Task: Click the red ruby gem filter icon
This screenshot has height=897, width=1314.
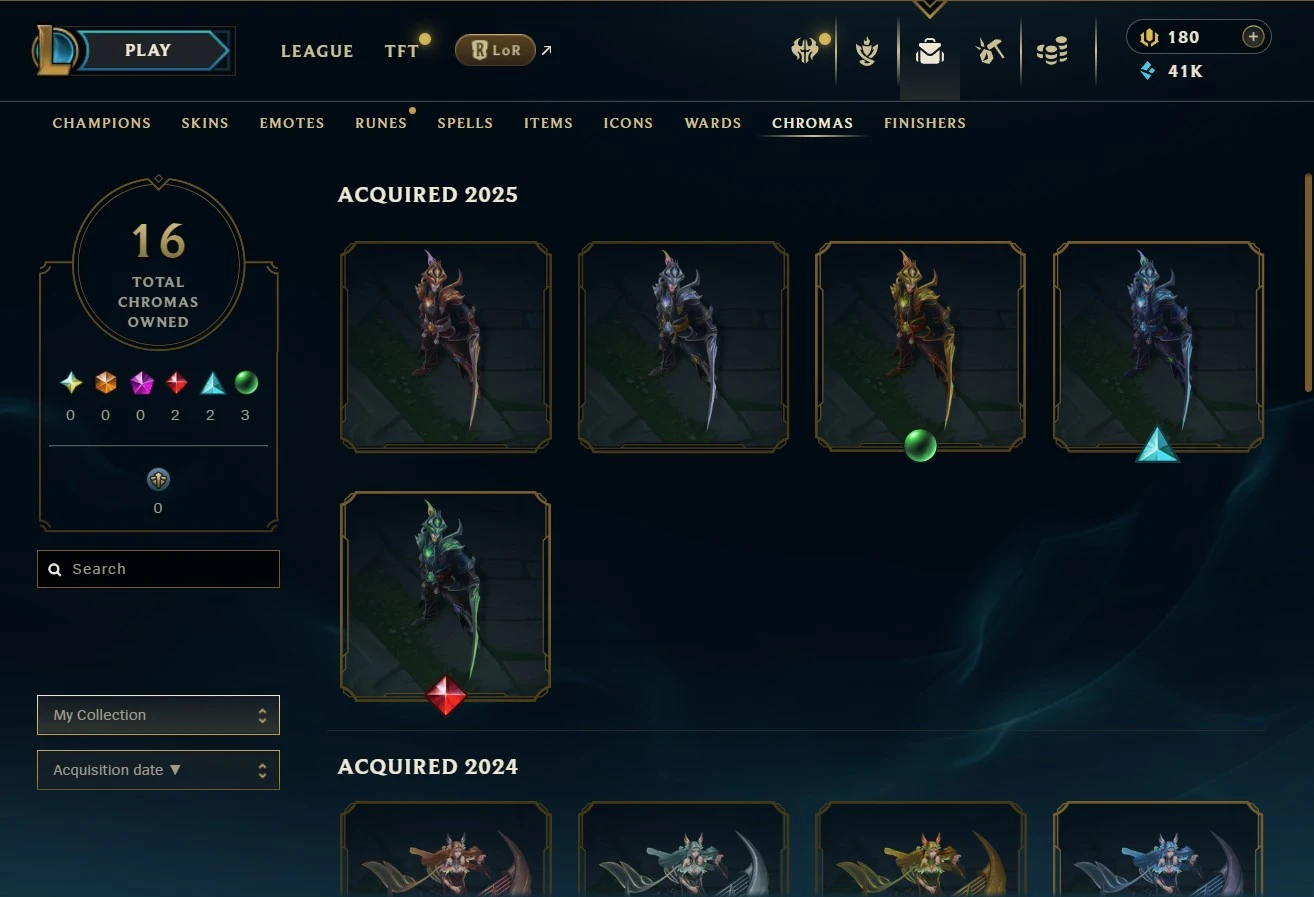Action: pos(176,383)
